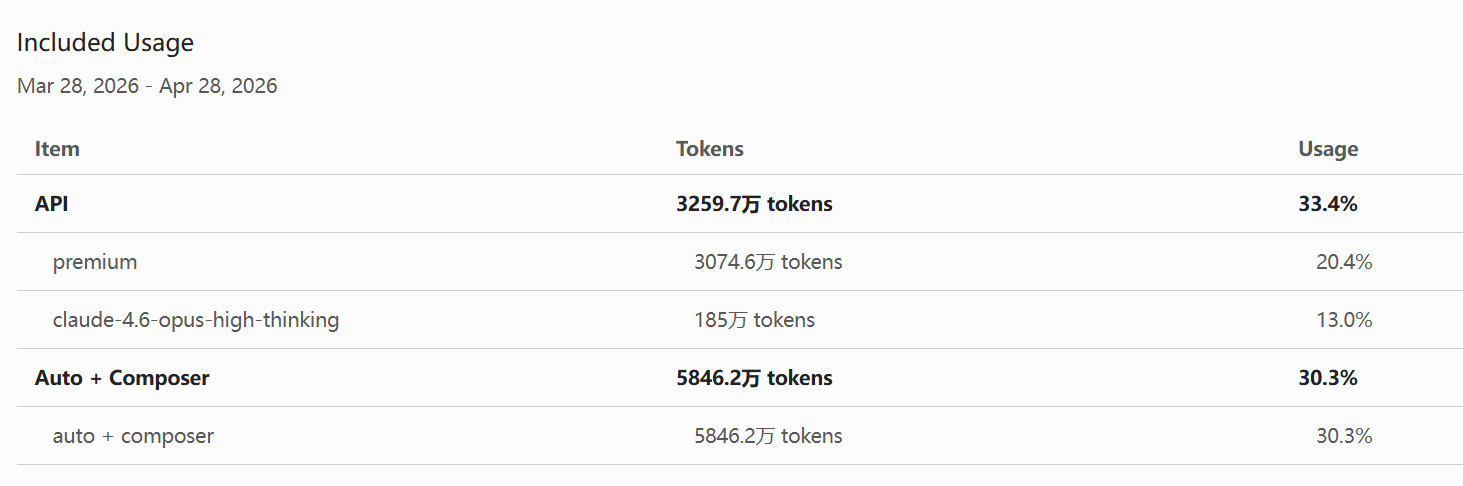Select the lowercase auto + composer sub-row label
The height and width of the screenshot is (486, 1463).
pos(133,436)
